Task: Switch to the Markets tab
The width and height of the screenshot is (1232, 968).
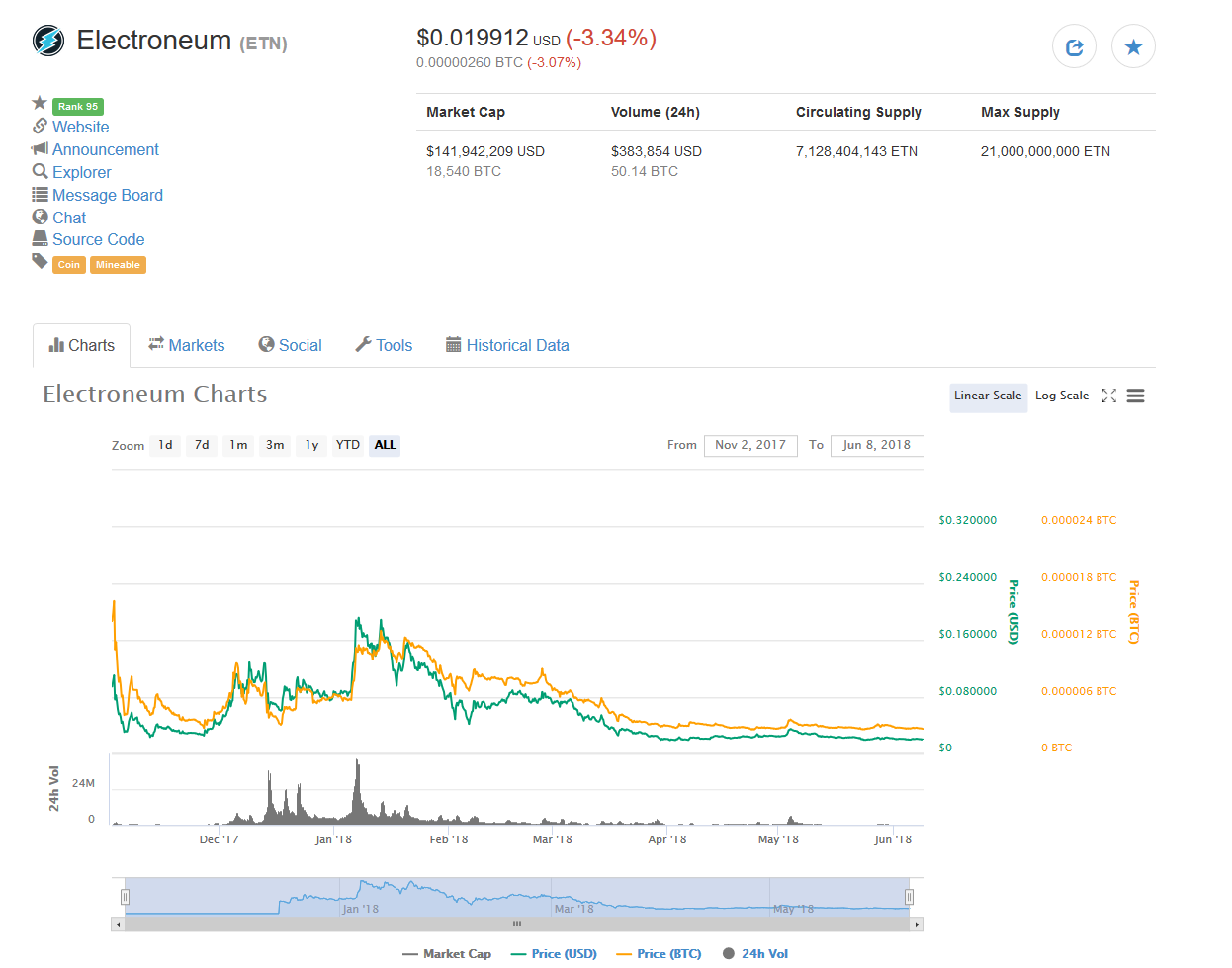Action: point(186,345)
